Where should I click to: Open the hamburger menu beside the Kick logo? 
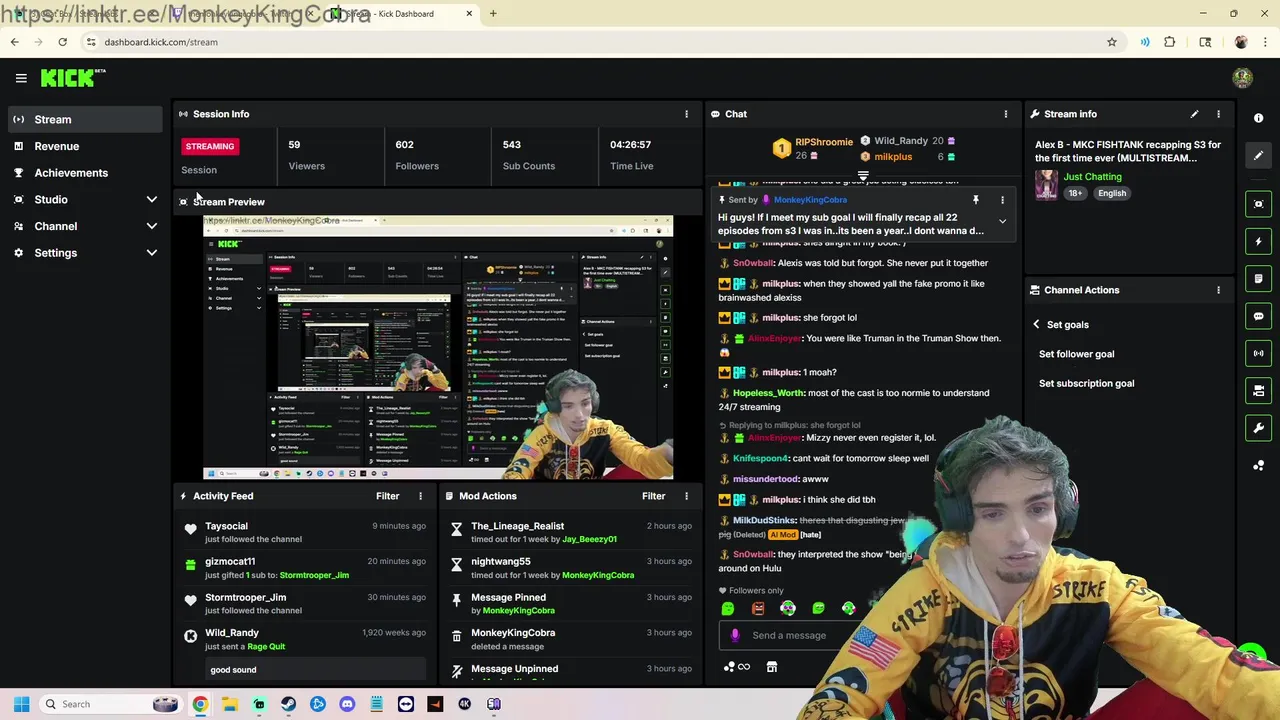tap(21, 78)
